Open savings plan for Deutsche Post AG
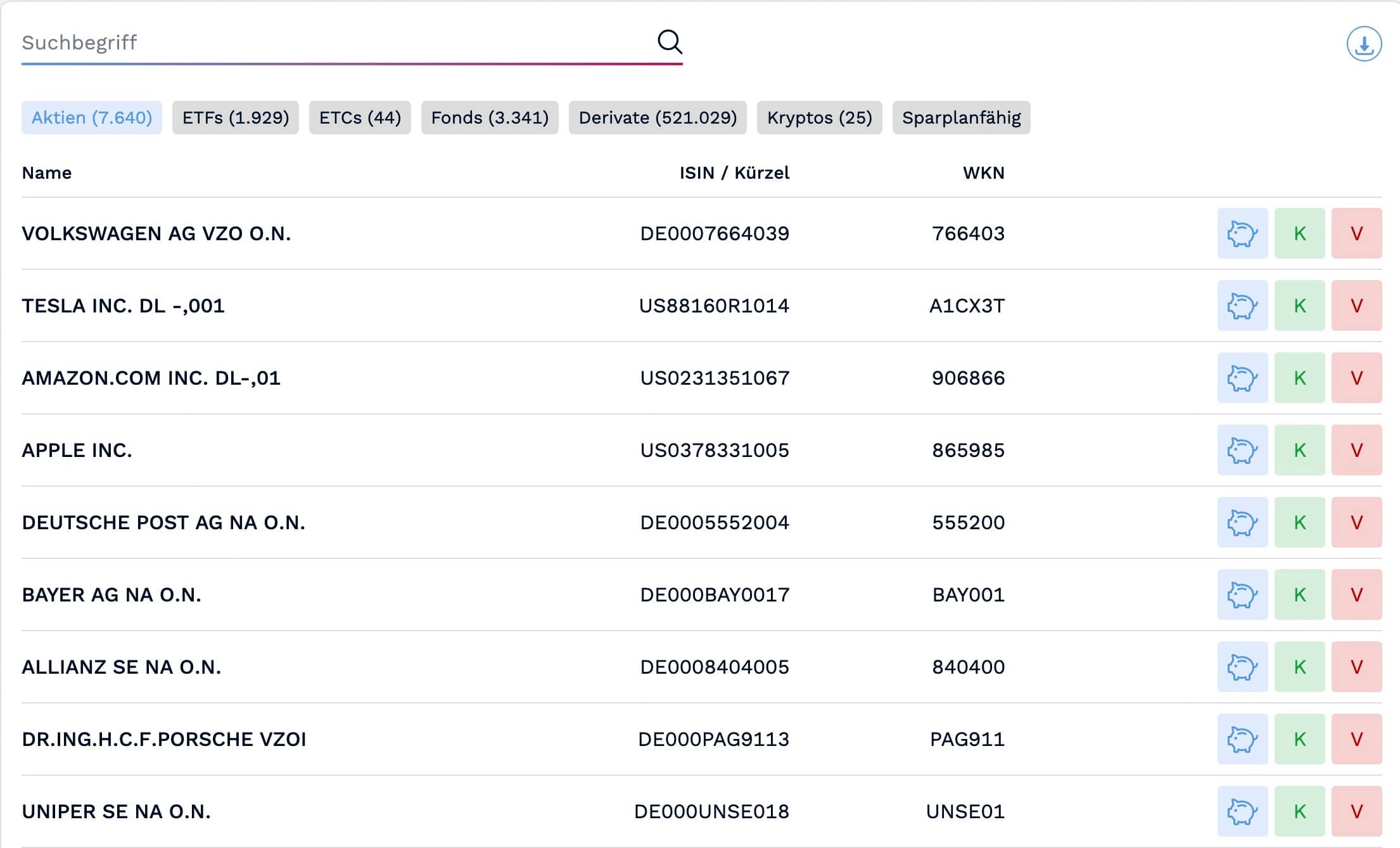Viewport: 1400px width, 848px height. pos(1242,522)
